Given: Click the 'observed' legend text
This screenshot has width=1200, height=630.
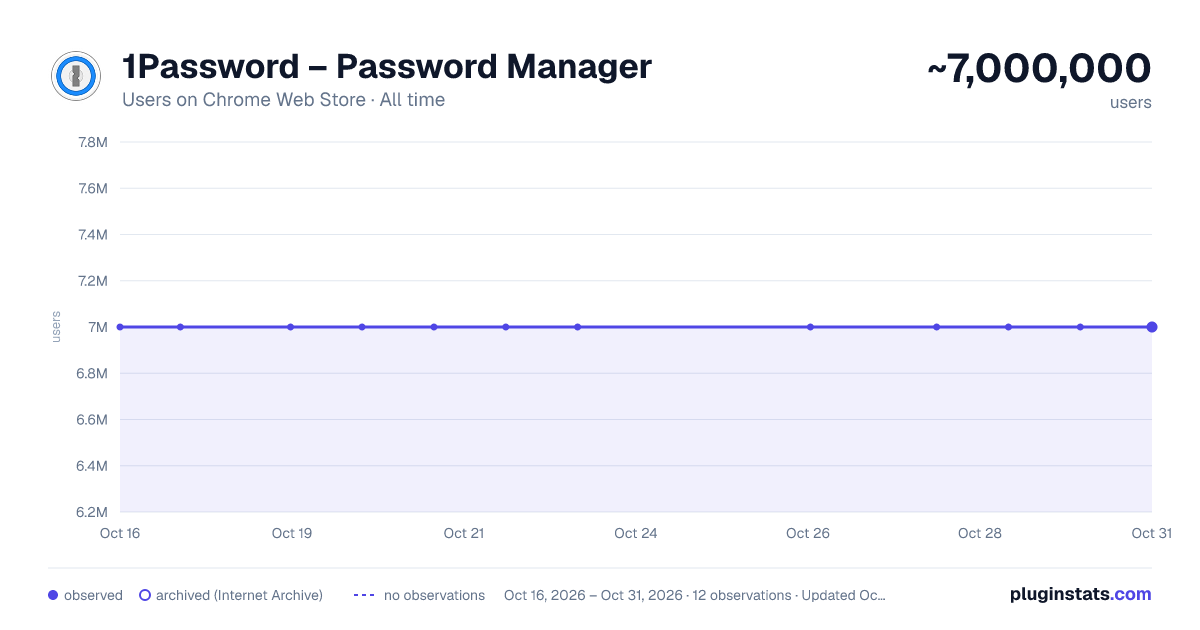Looking at the screenshot, I should point(93,595).
